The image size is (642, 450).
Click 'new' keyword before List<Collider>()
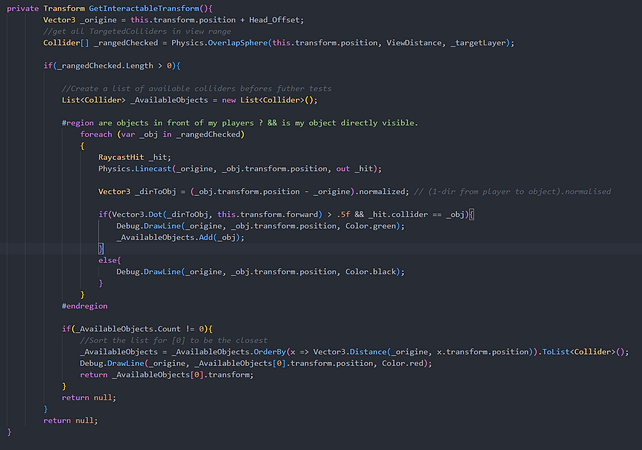point(229,100)
